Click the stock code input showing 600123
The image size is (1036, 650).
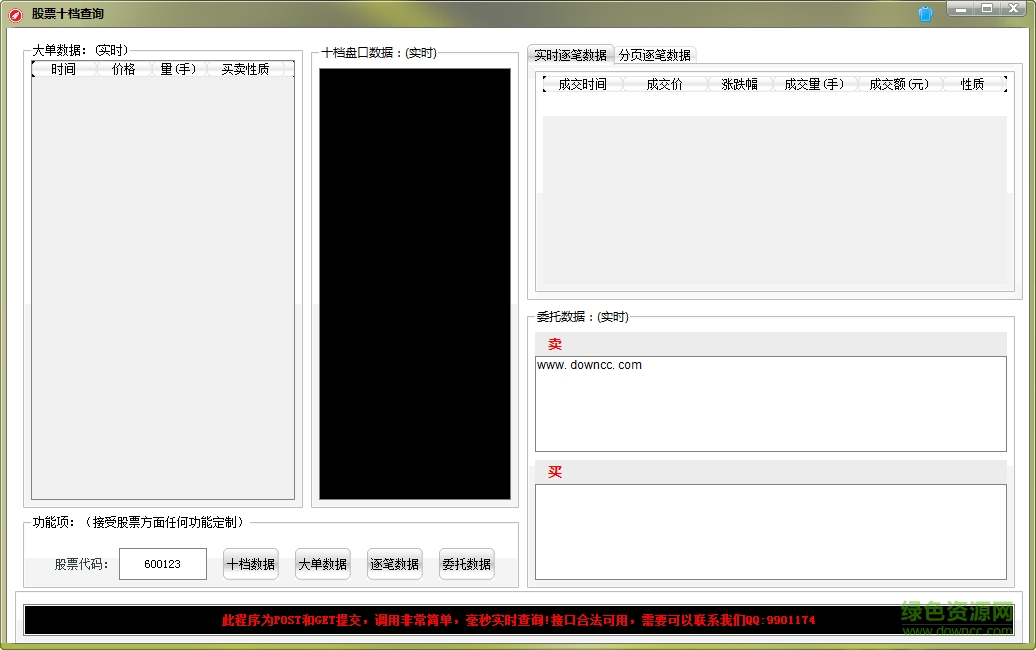[x=162, y=563]
